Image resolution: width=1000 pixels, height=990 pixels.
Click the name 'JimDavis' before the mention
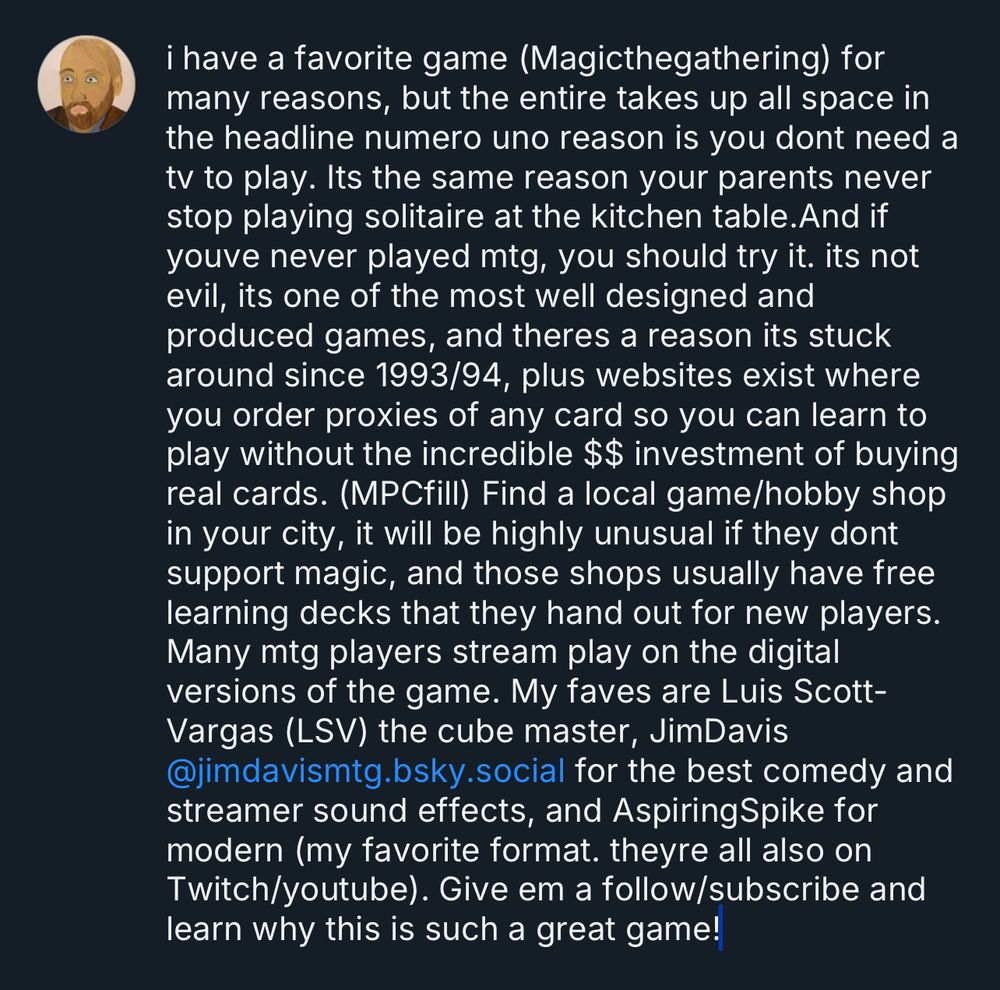(719, 731)
